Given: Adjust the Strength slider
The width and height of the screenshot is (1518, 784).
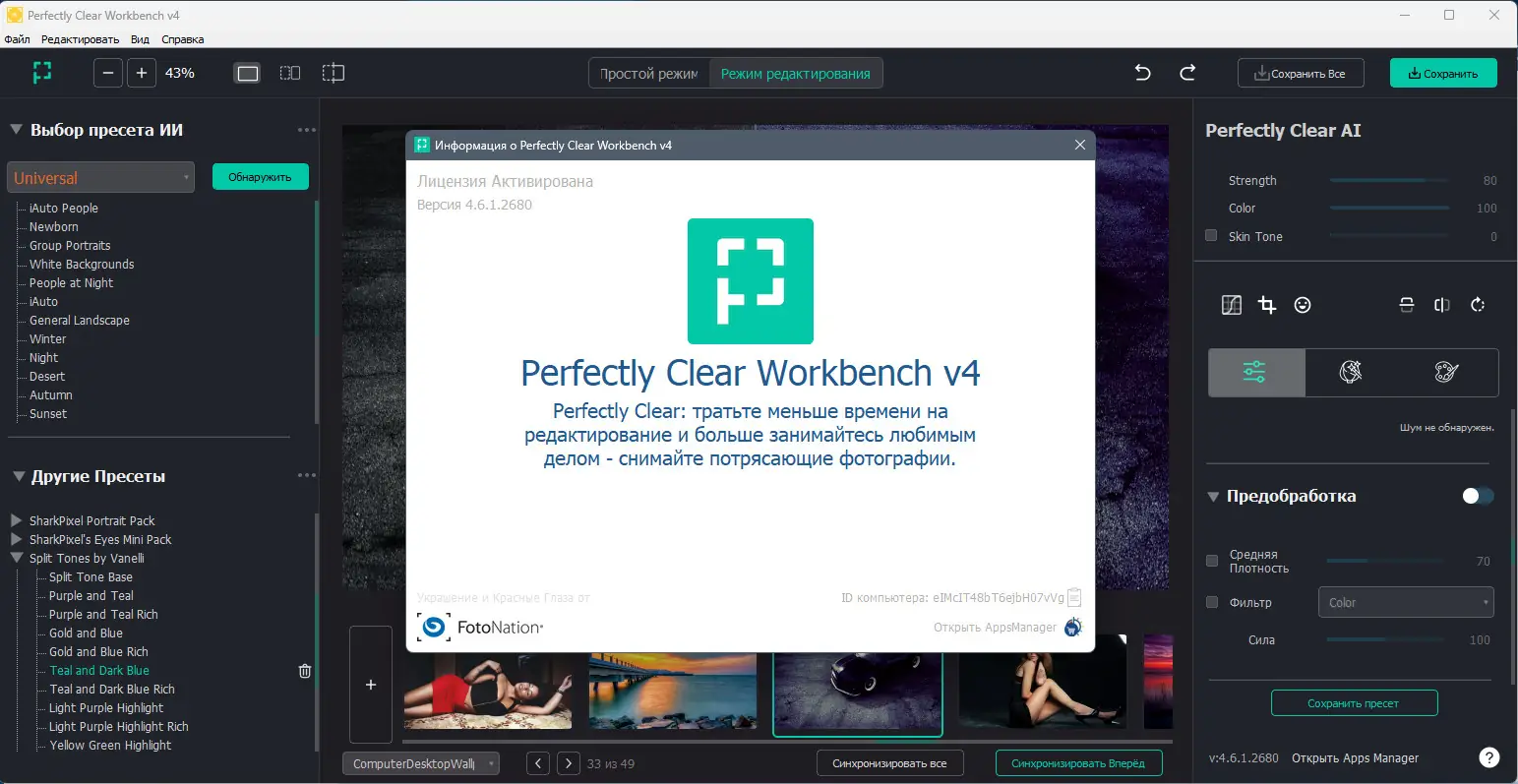Looking at the screenshot, I should [x=1389, y=180].
